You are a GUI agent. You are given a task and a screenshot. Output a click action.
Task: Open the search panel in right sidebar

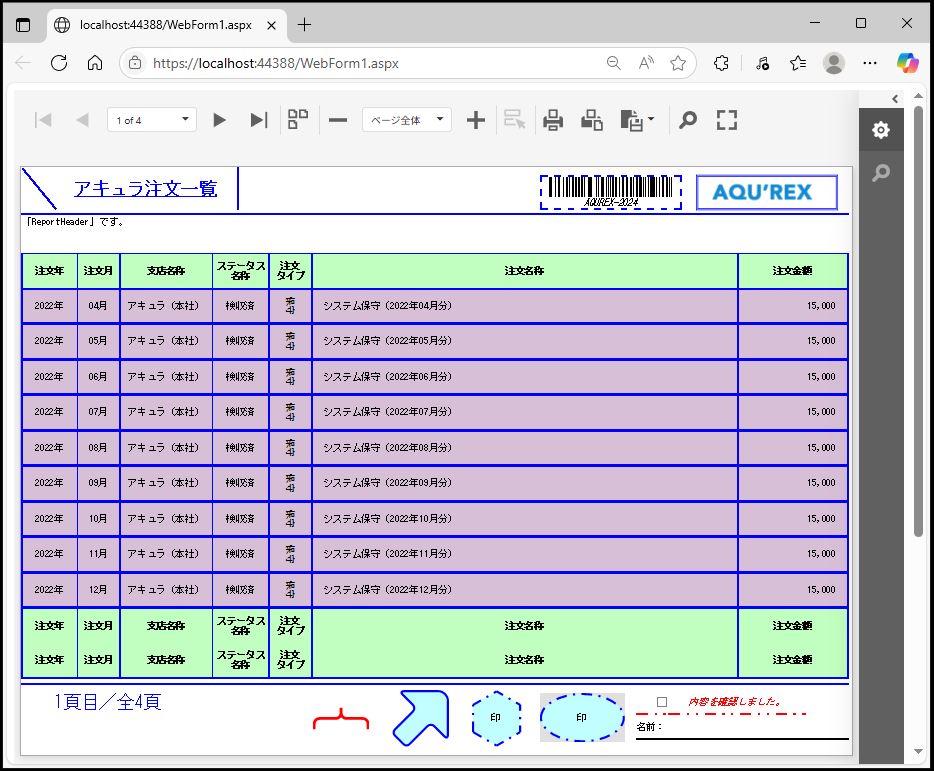[880, 173]
